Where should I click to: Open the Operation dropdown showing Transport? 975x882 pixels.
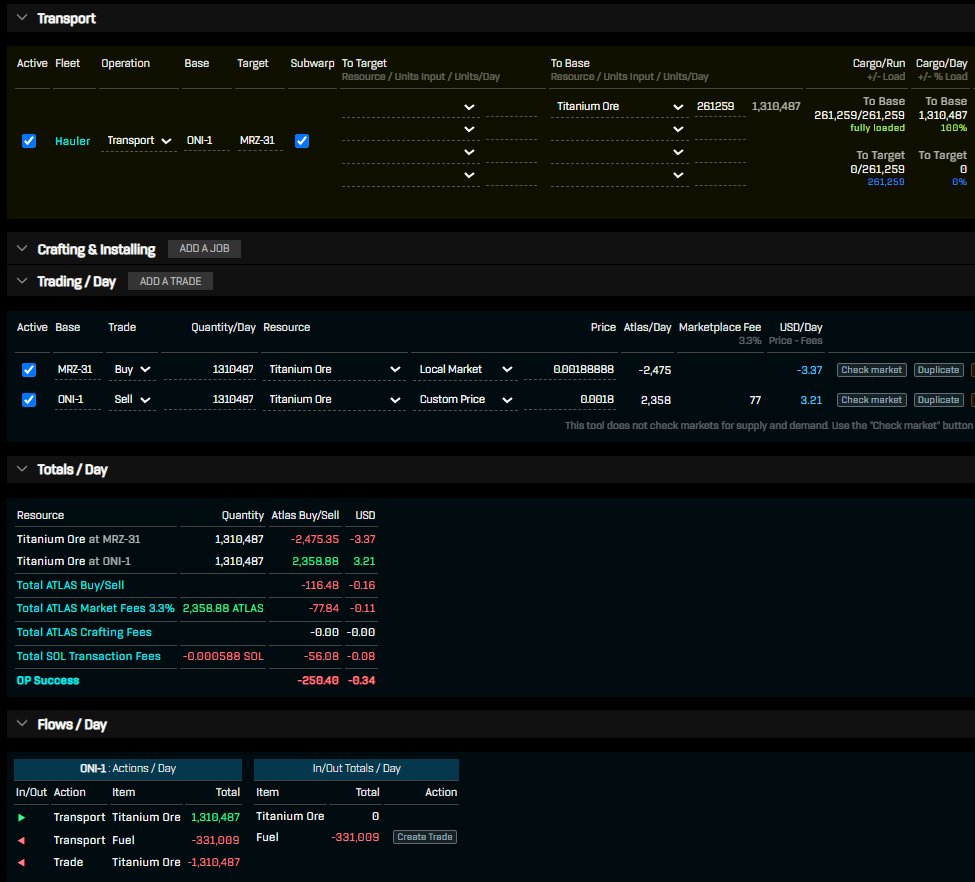(x=140, y=141)
